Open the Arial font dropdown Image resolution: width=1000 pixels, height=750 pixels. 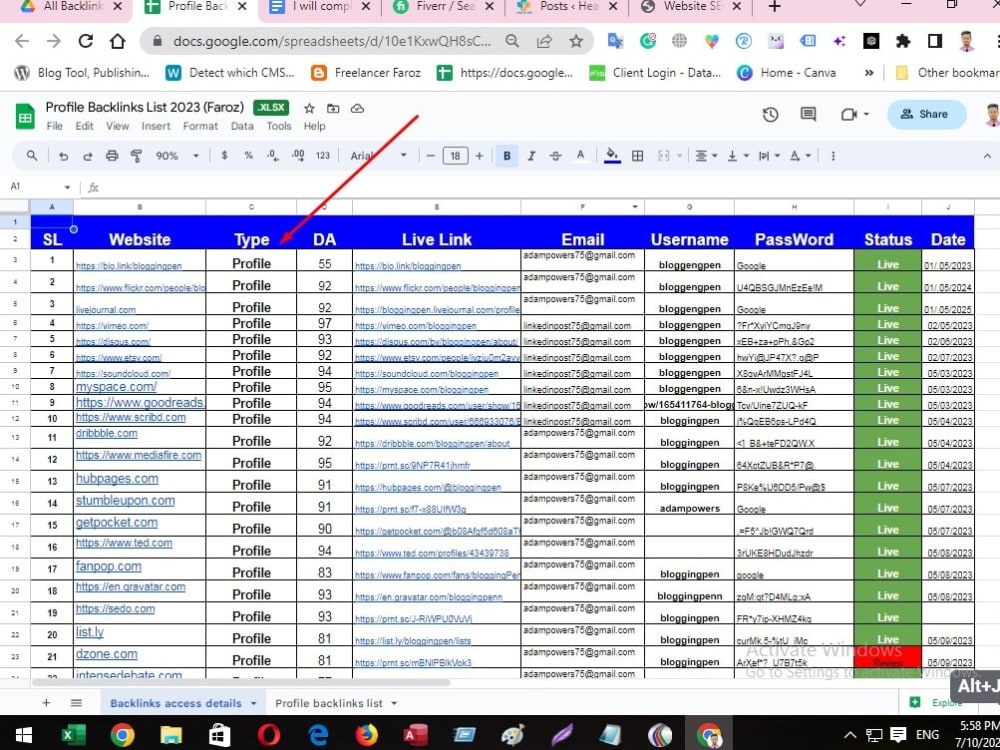[x=378, y=156]
